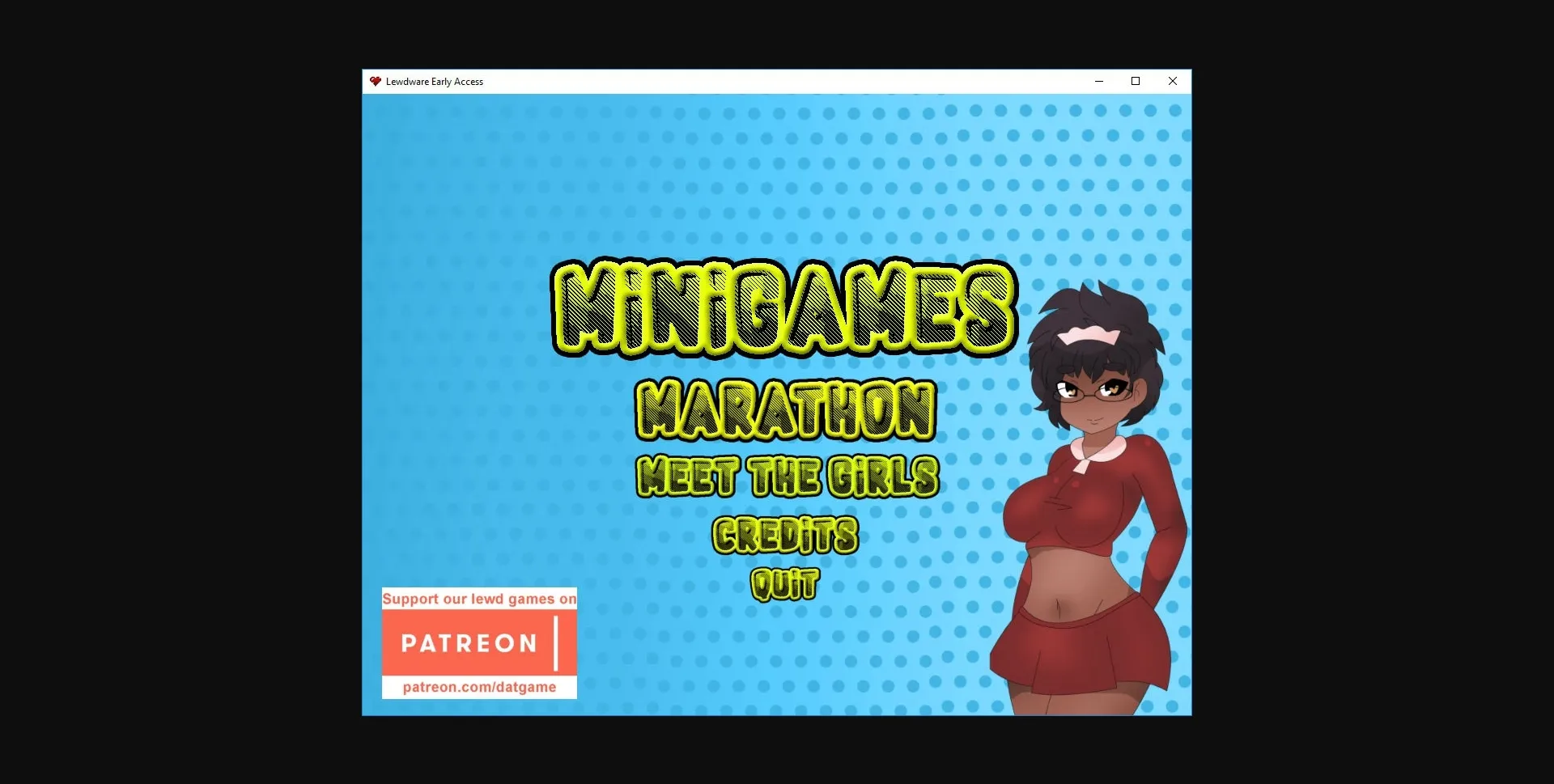Click the orange Patreon logo banner
The image size is (1554, 784).
(469, 643)
